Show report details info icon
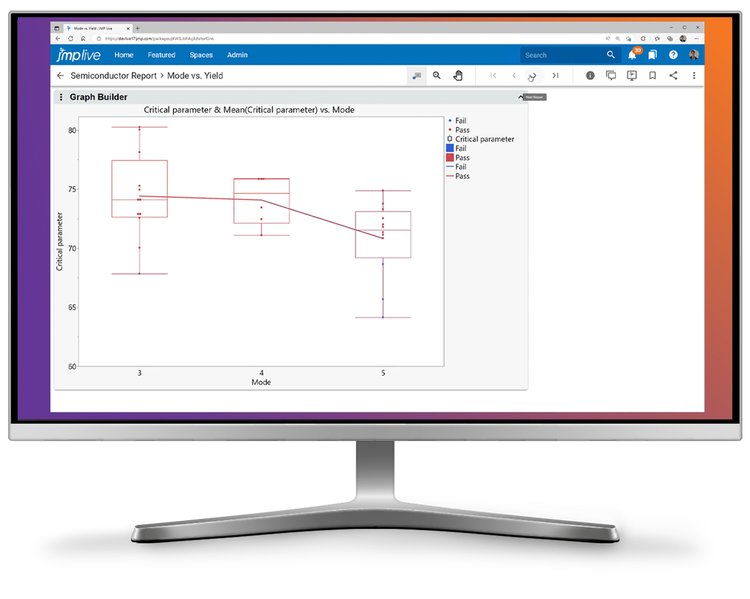 (x=590, y=76)
